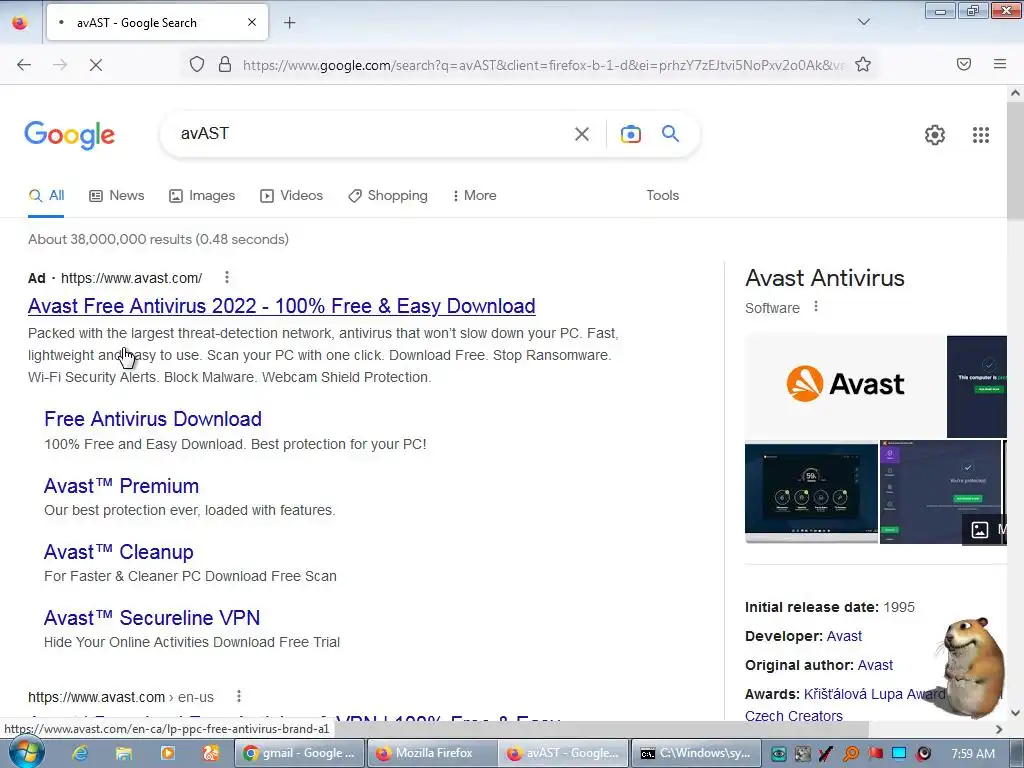Click the horizontal scrollbar right arrow
This screenshot has height=768, width=1024.
point(999,729)
